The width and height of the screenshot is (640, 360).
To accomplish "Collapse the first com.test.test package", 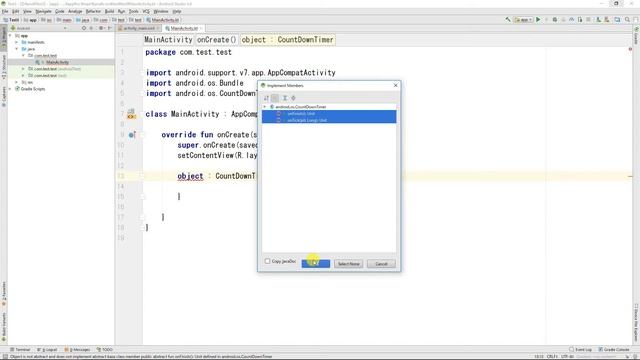I will pos(24,56).
